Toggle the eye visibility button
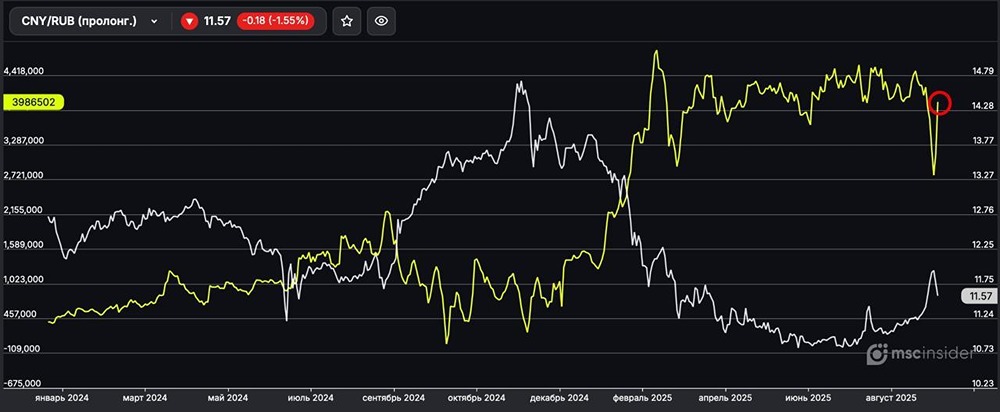This screenshot has width=1000, height=412. pos(381,21)
